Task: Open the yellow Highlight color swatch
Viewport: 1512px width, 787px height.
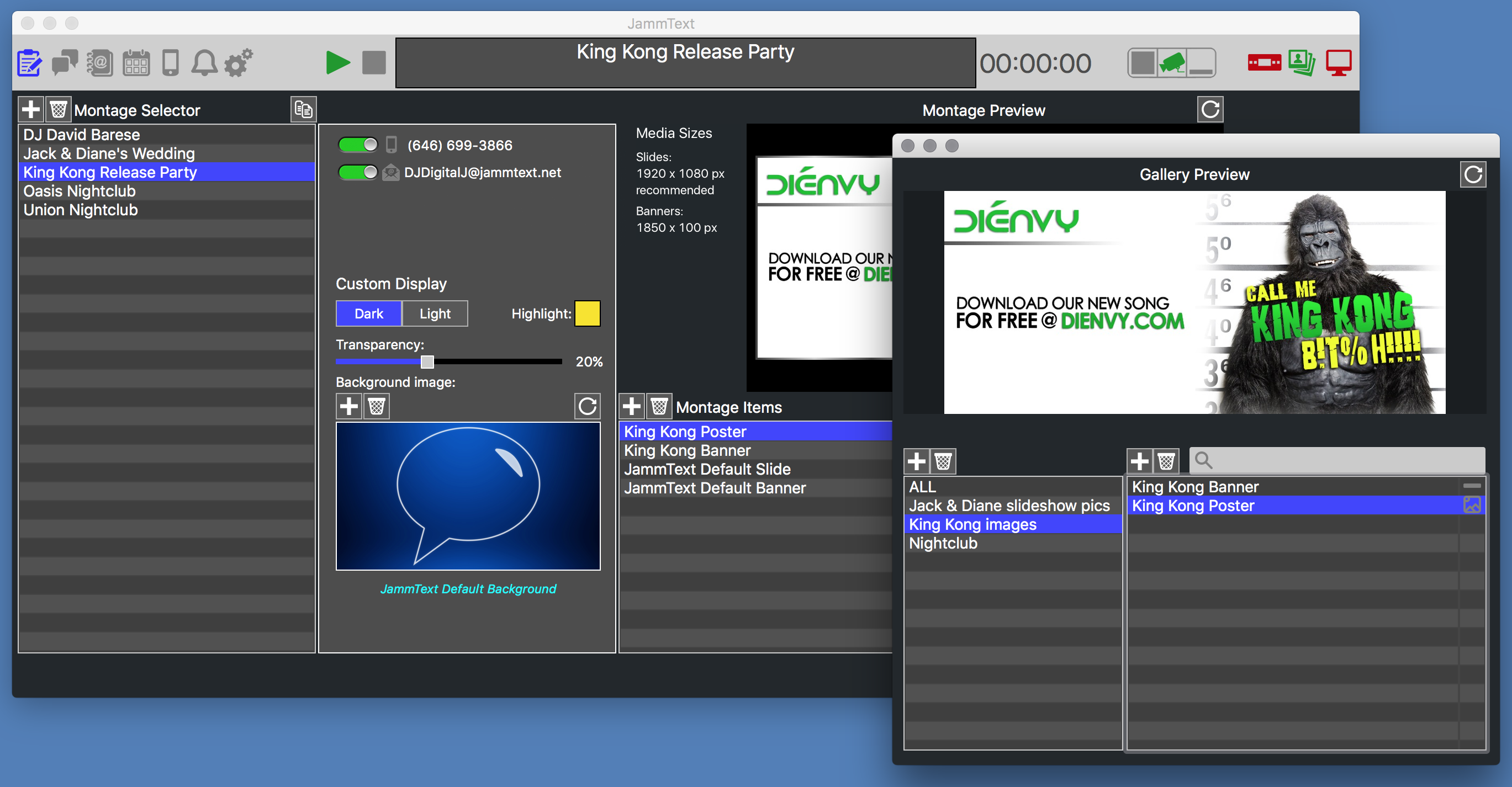Action: pyautogui.click(x=587, y=313)
